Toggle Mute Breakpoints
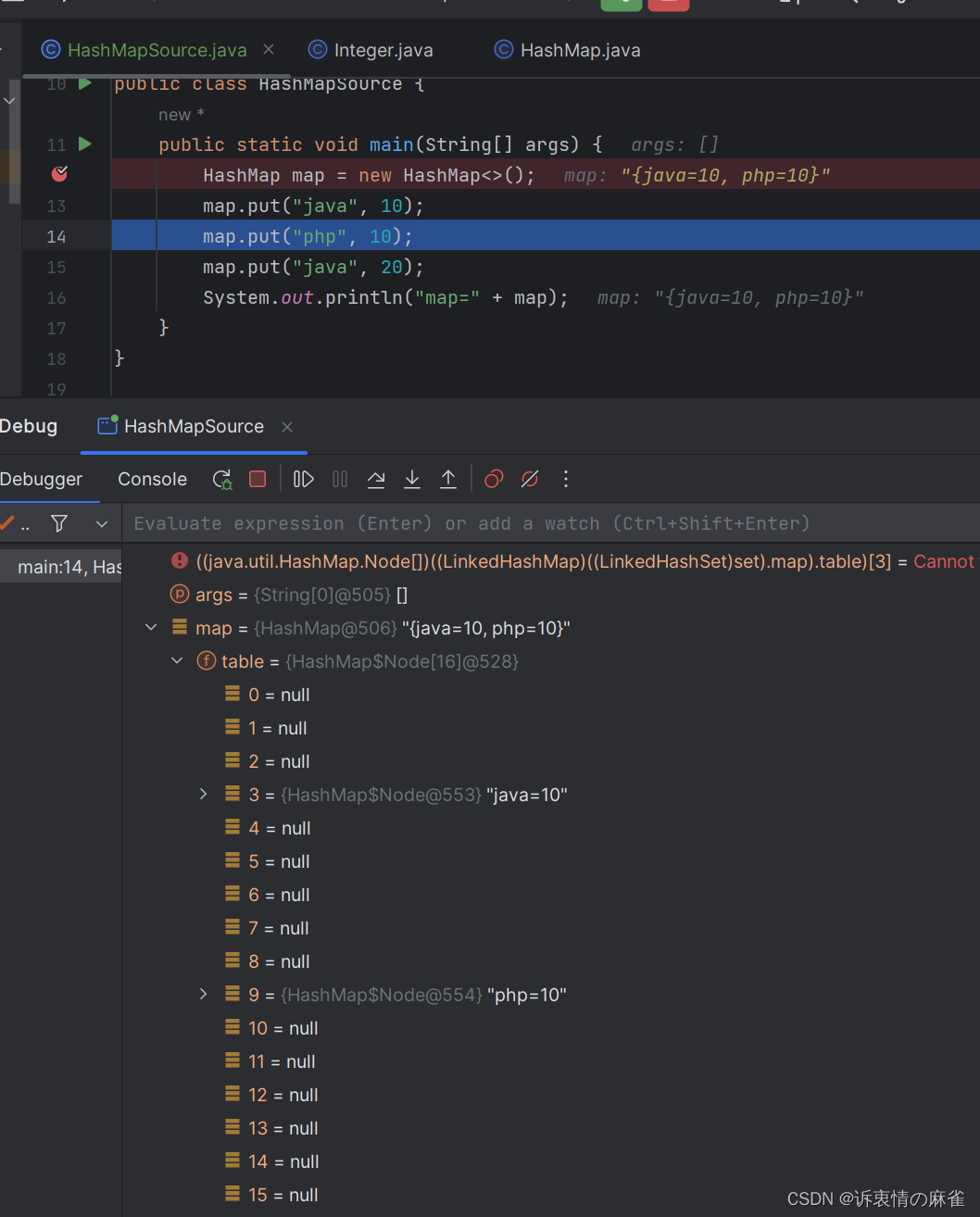 point(530,479)
